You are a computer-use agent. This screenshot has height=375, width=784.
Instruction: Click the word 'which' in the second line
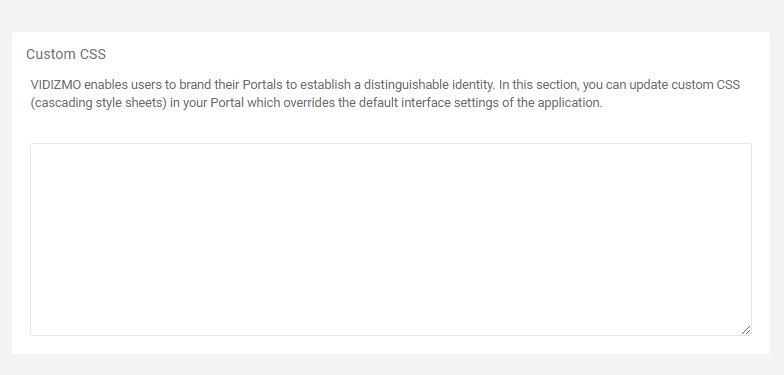pyautogui.click(x=264, y=103)
